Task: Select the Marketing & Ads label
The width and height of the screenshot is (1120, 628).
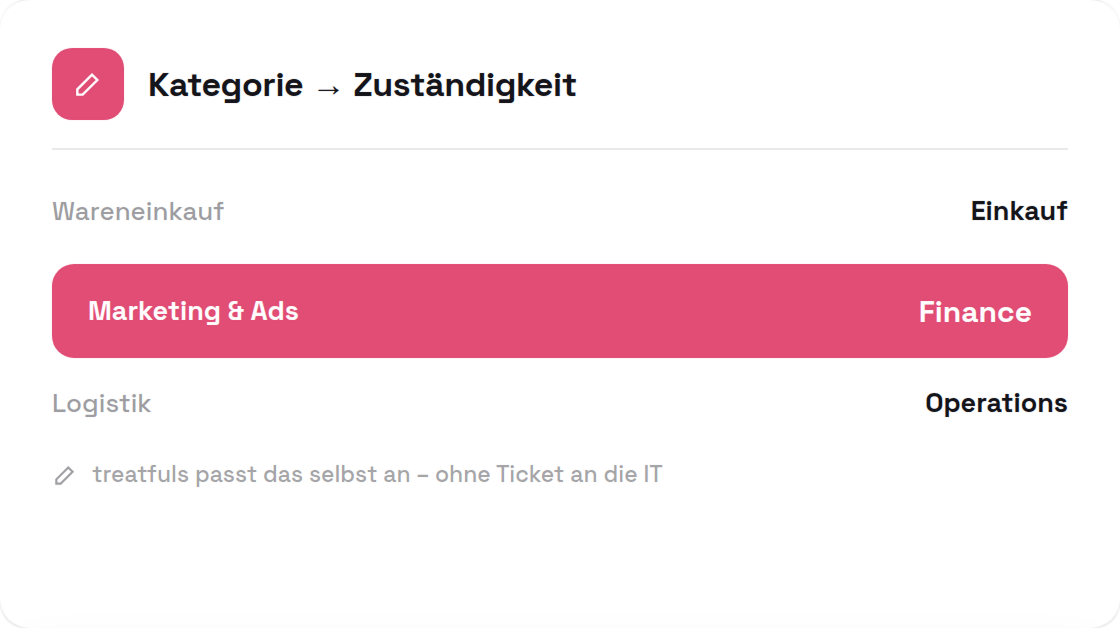Action: click(x=193, y=311)
